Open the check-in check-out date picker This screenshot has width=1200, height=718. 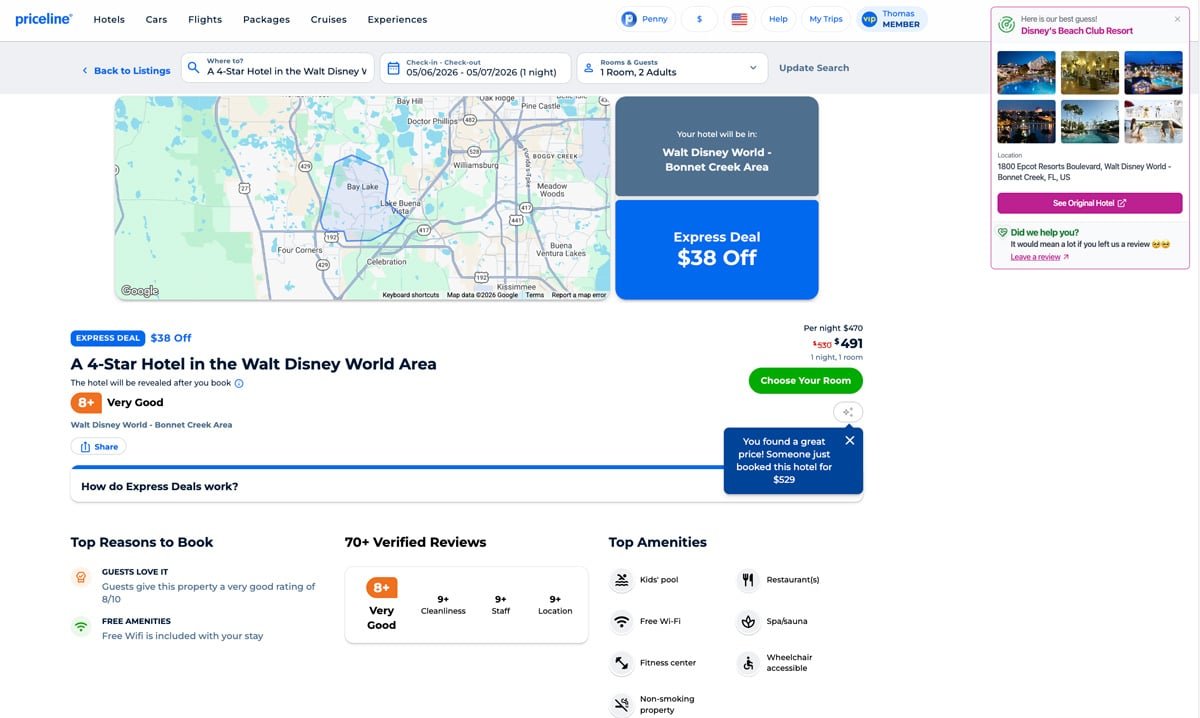coord(476,68)
